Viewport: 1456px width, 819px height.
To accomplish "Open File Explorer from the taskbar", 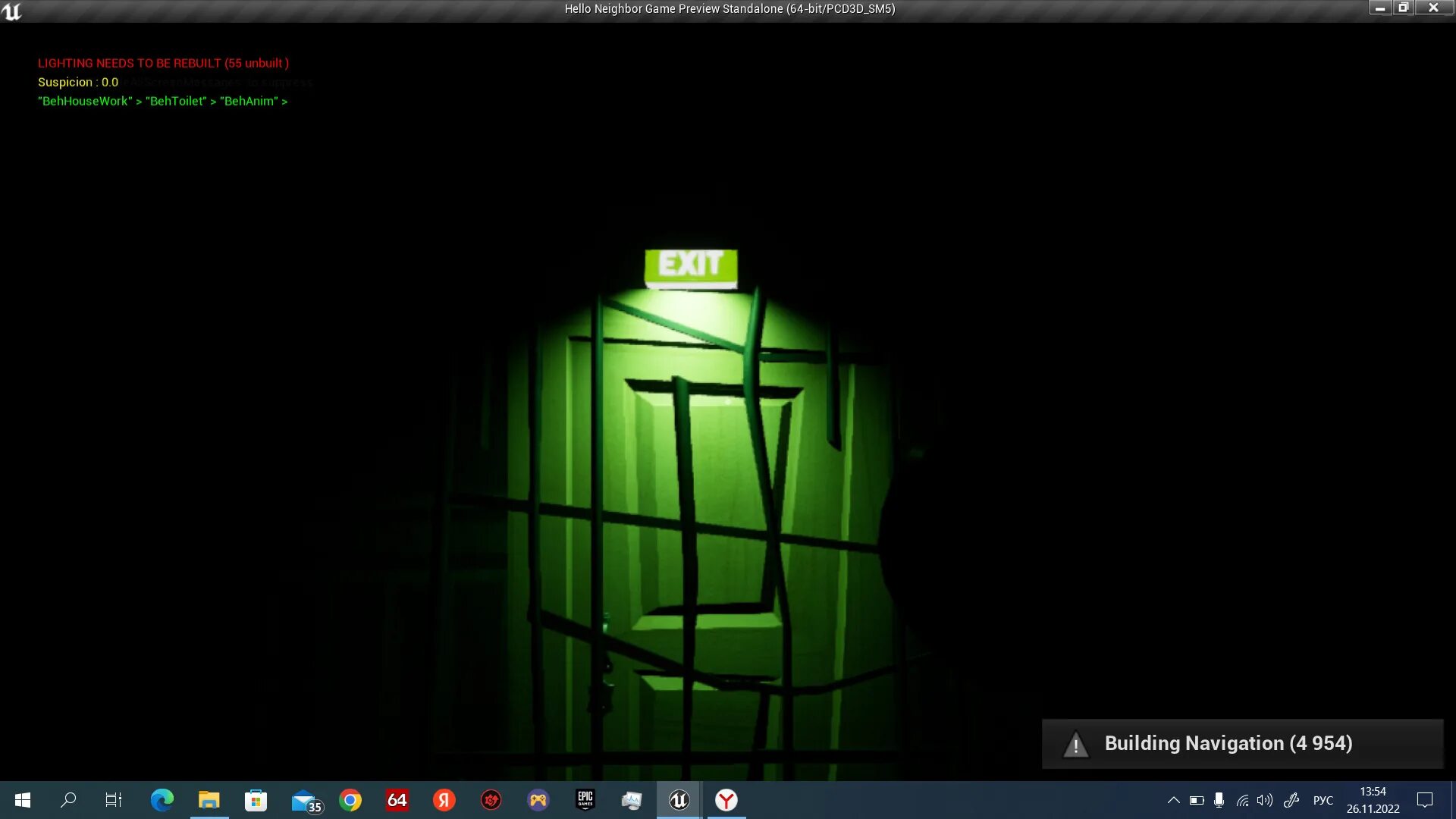I will [x=209, y=800].
